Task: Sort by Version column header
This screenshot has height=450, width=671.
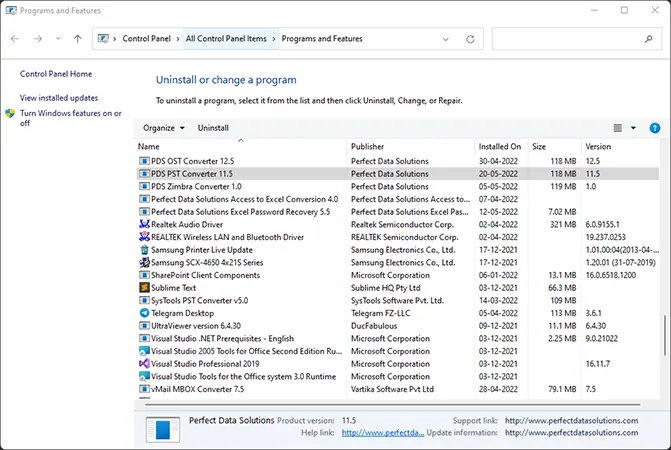Action: coord(598,147)
